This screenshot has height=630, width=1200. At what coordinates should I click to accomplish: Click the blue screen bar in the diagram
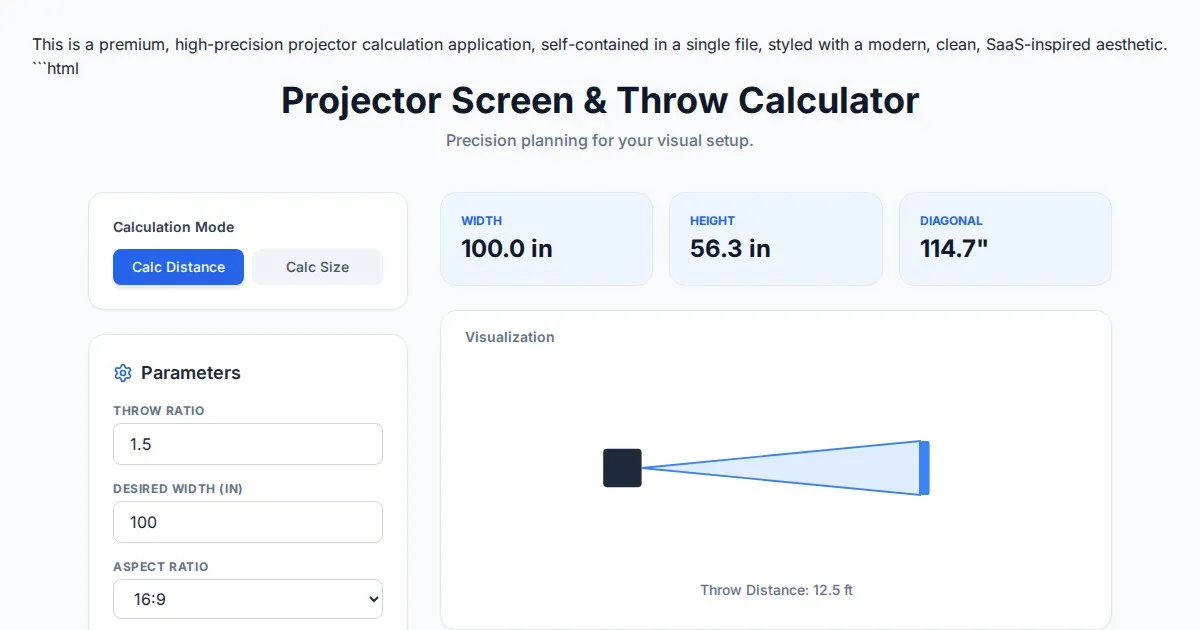click(924, 467)
